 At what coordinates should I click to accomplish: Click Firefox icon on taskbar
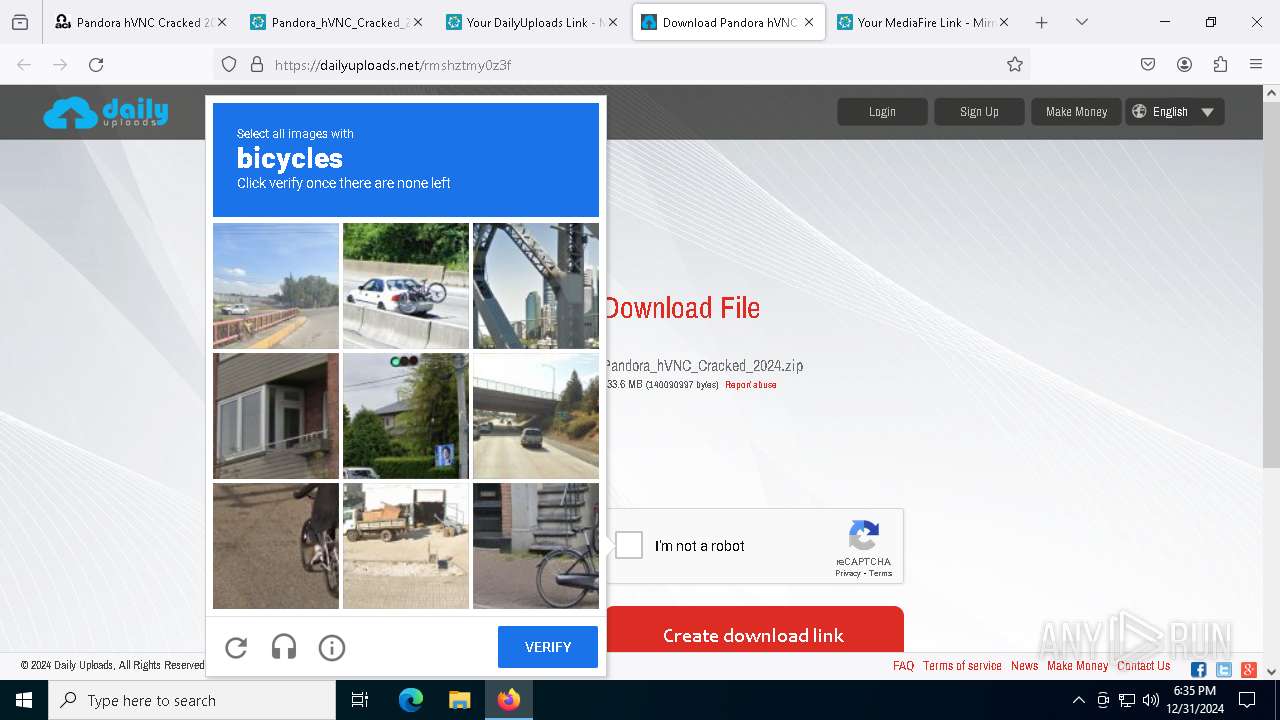coord(509,700)
